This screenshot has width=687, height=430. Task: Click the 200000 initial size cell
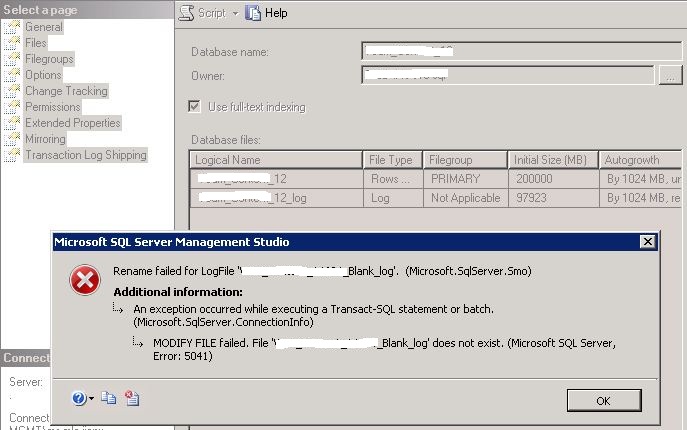553,179
